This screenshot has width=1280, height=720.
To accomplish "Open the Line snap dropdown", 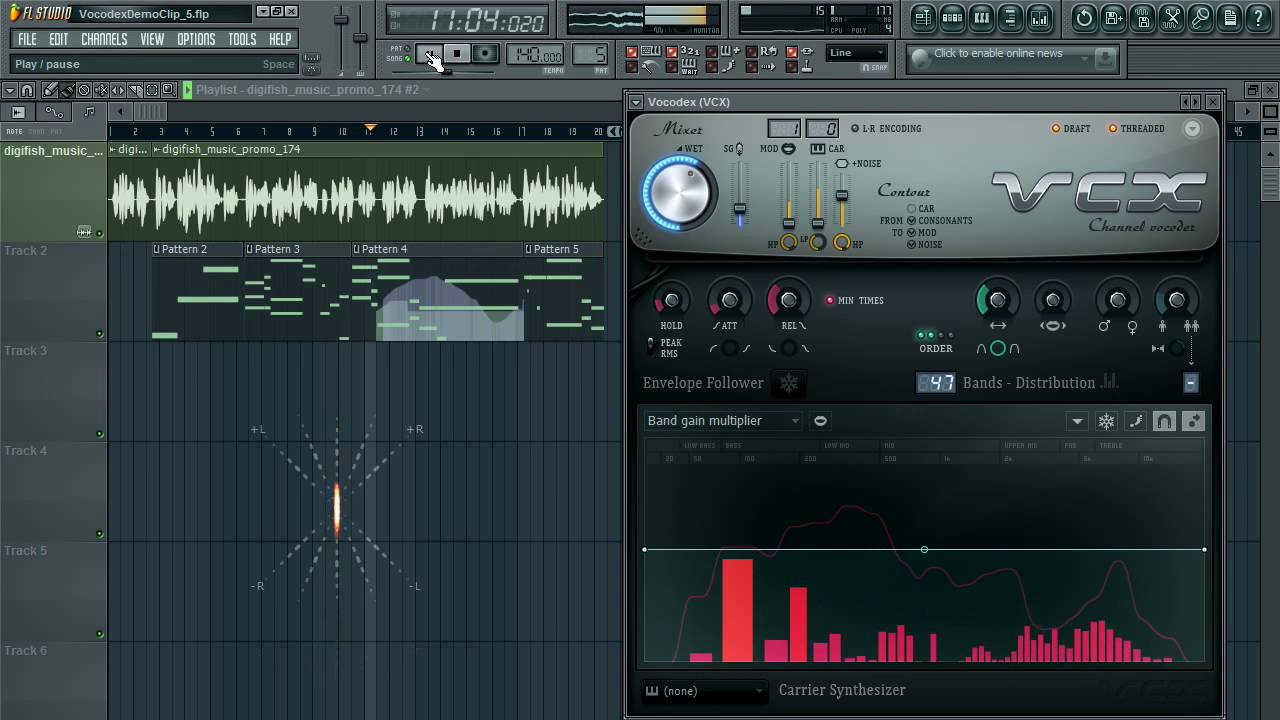I will pyautogui.click(x=857, y=53).
